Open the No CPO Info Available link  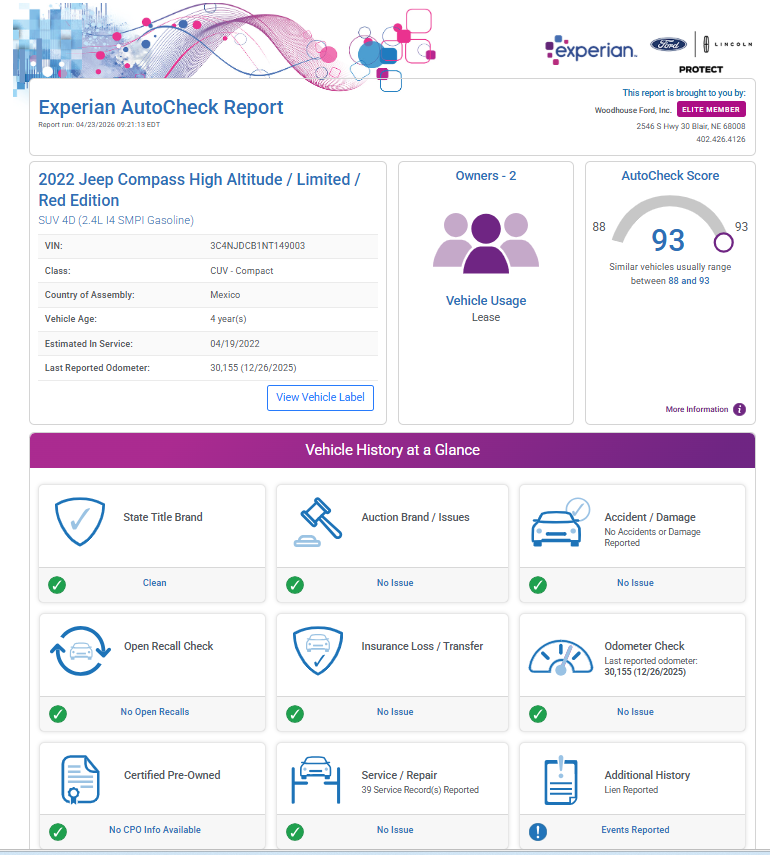[x=155, y=830]
